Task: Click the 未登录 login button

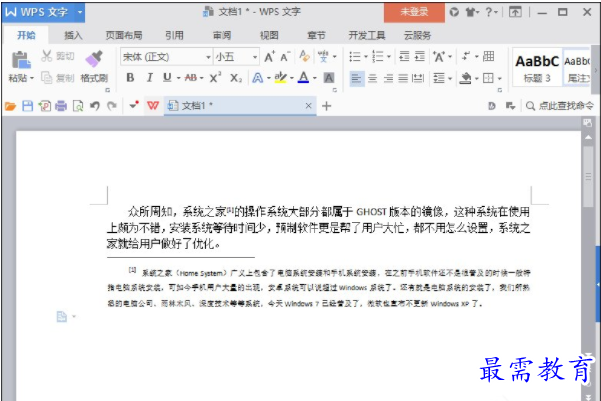Action: tap(414, 12)
